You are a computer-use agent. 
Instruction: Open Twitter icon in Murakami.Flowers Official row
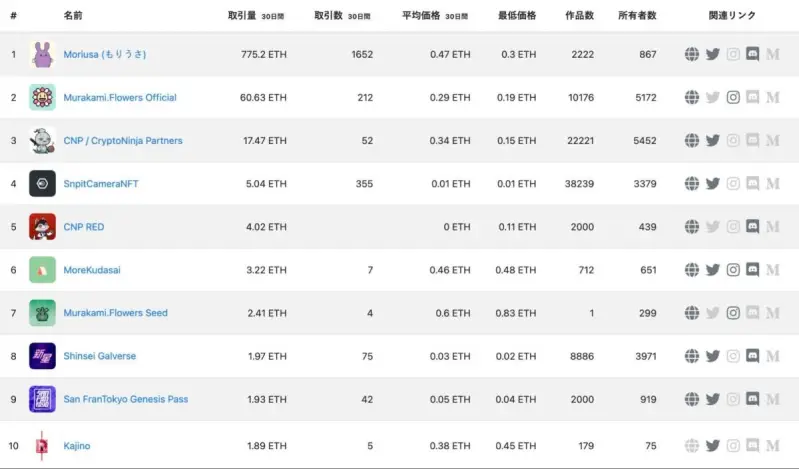tap(712, 97)
